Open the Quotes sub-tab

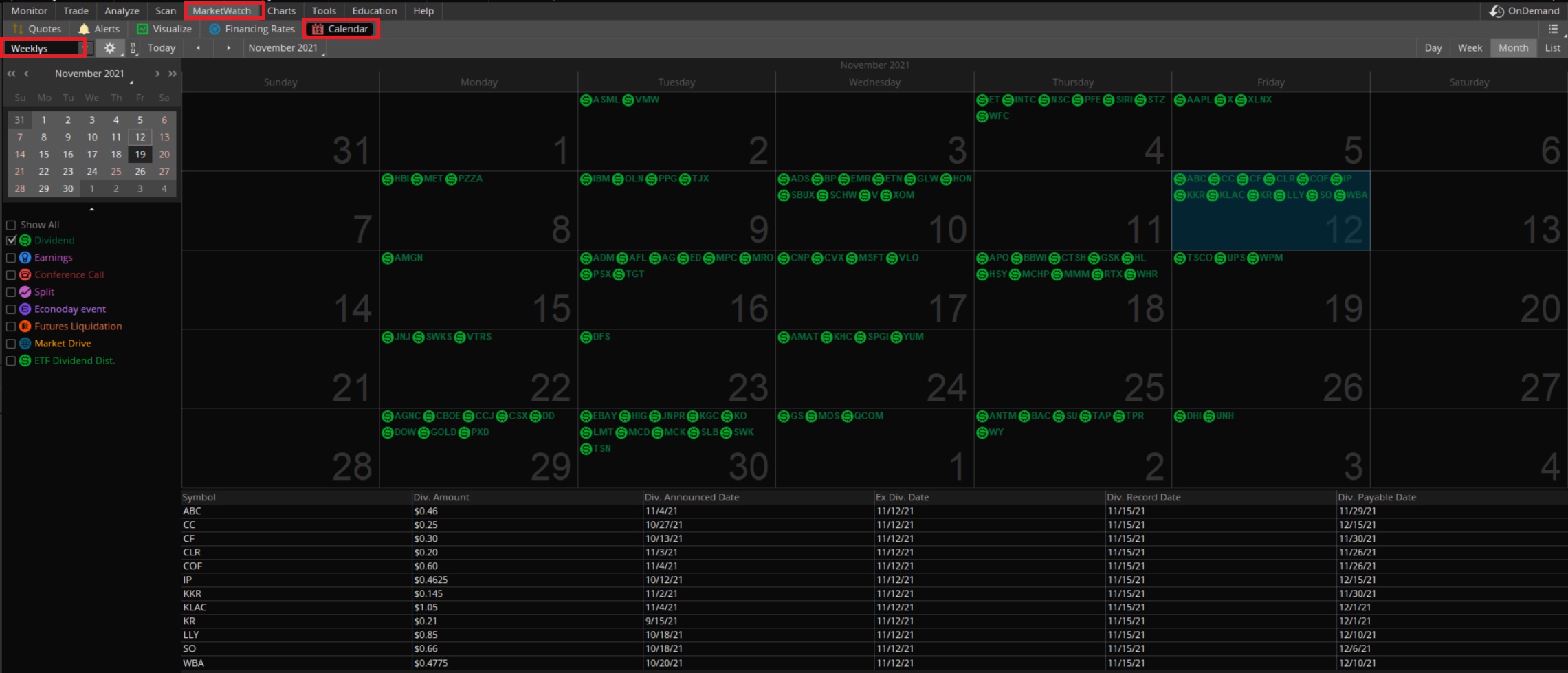click(x=37, y=29)
